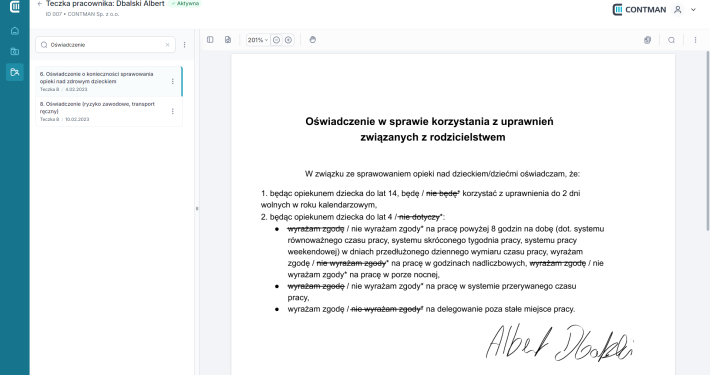Screen dimensions: 710x375
Task: Select document 6. Oświadczenie o konieczności sprawowania opieki
Action: point(109,82)
